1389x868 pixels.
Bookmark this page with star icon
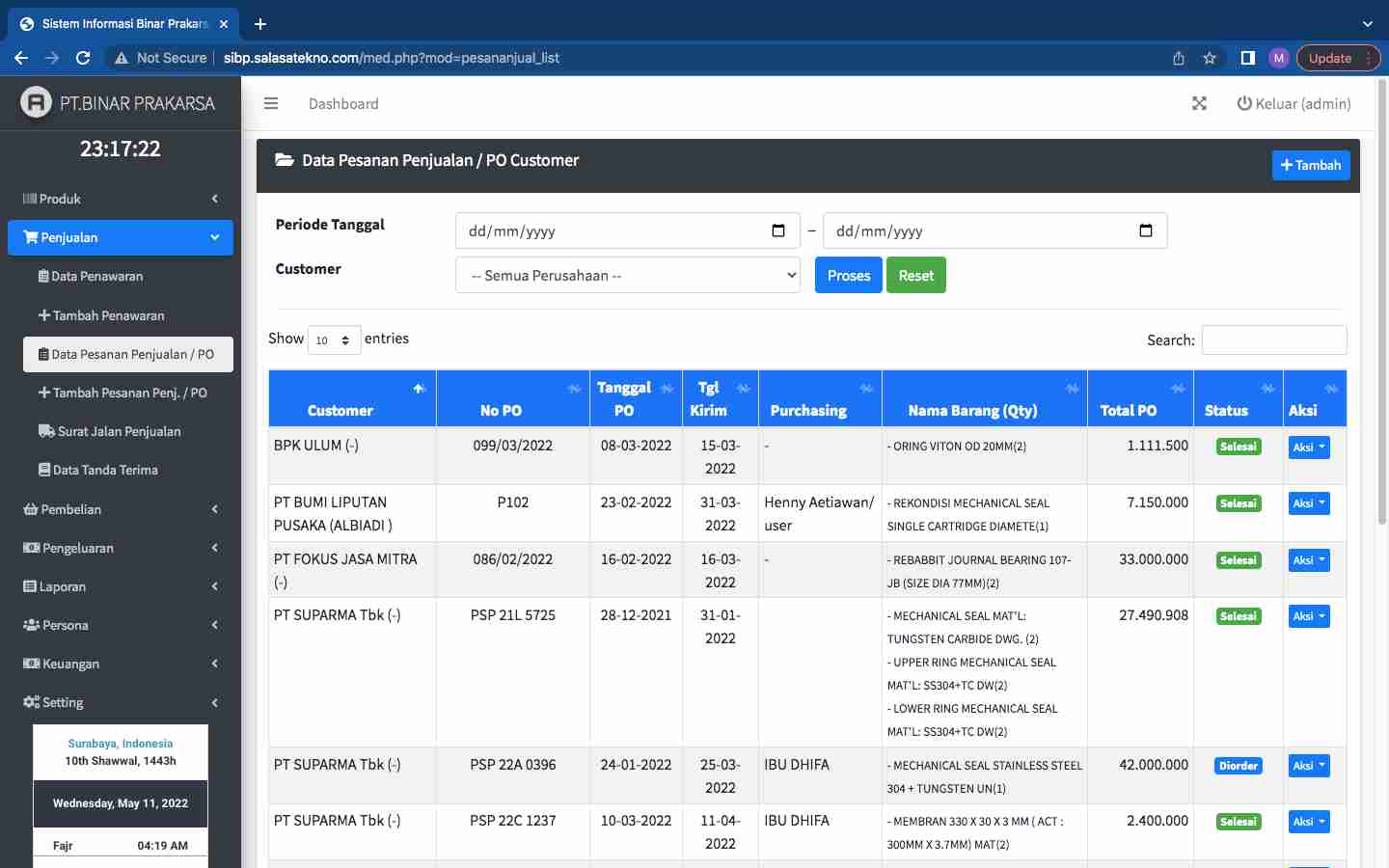(1210, 58)
